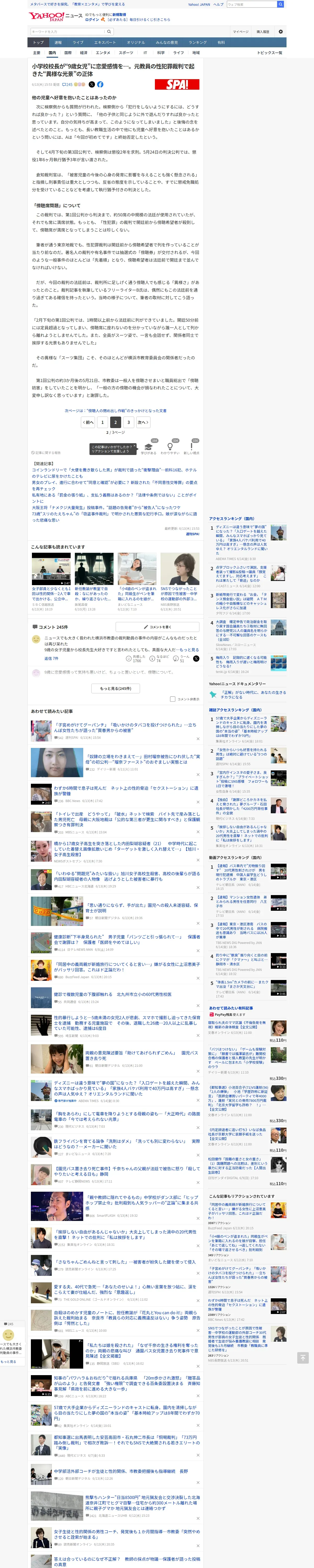Image resolution: width=314 pixels, height=1568 pixels.
Task: Open the 新任教諭が教室で自殺 article thumbnail
Action: coord(94,570)
